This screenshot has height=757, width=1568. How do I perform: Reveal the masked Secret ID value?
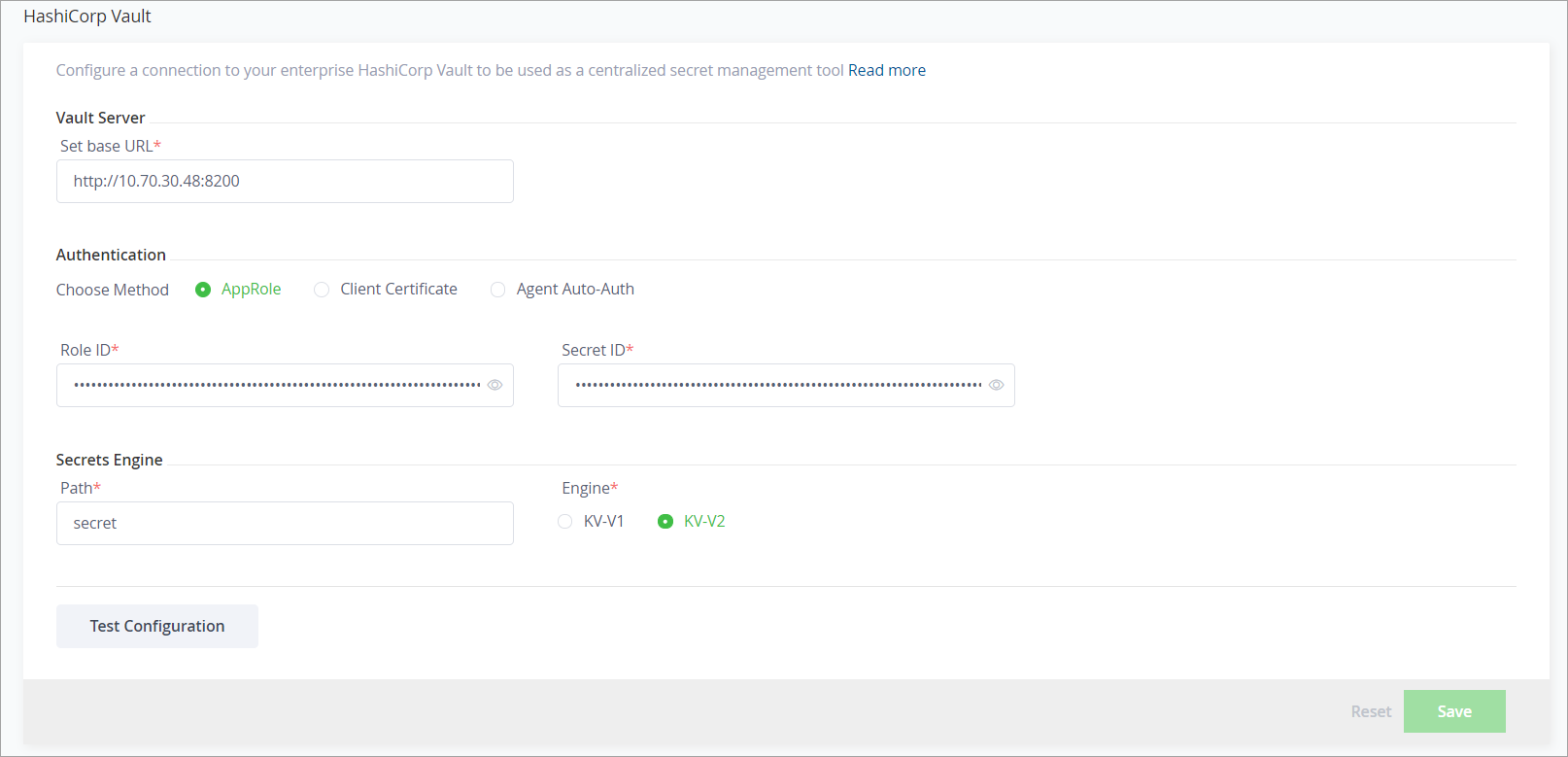(x=996, y=385)
